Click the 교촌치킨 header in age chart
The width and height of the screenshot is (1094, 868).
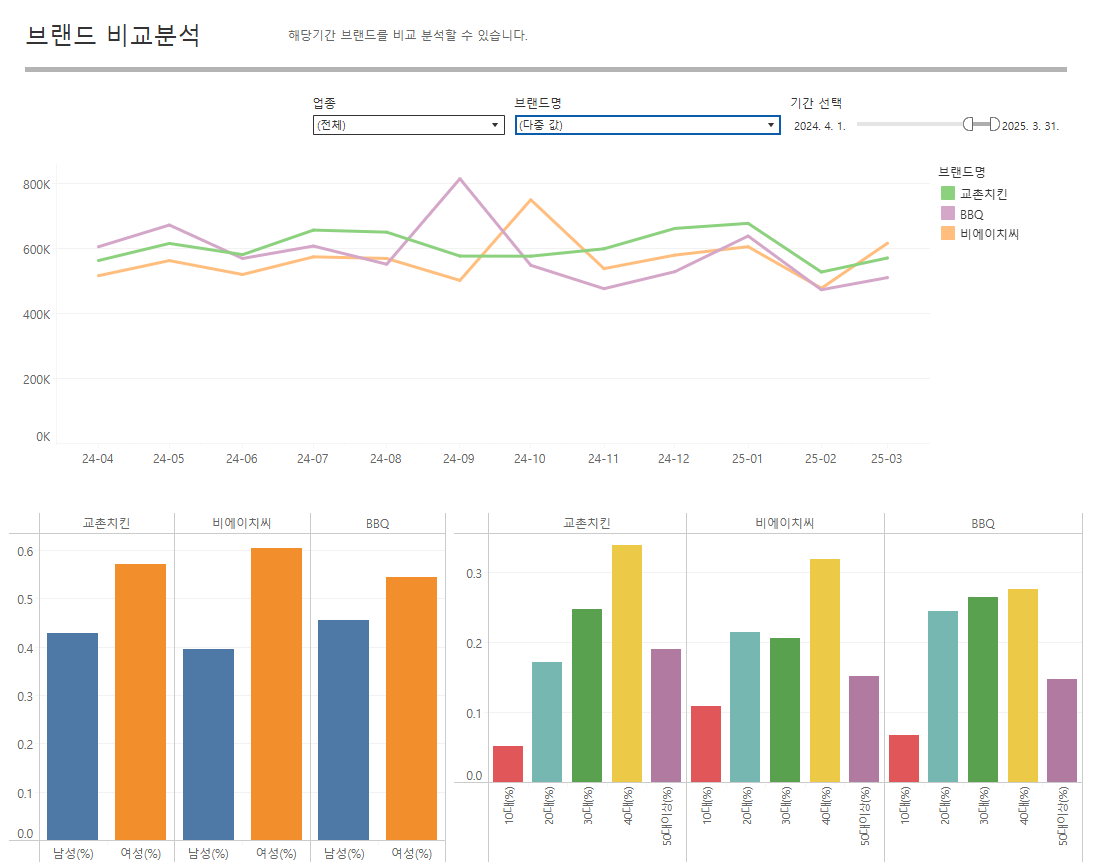pos(587,523)
